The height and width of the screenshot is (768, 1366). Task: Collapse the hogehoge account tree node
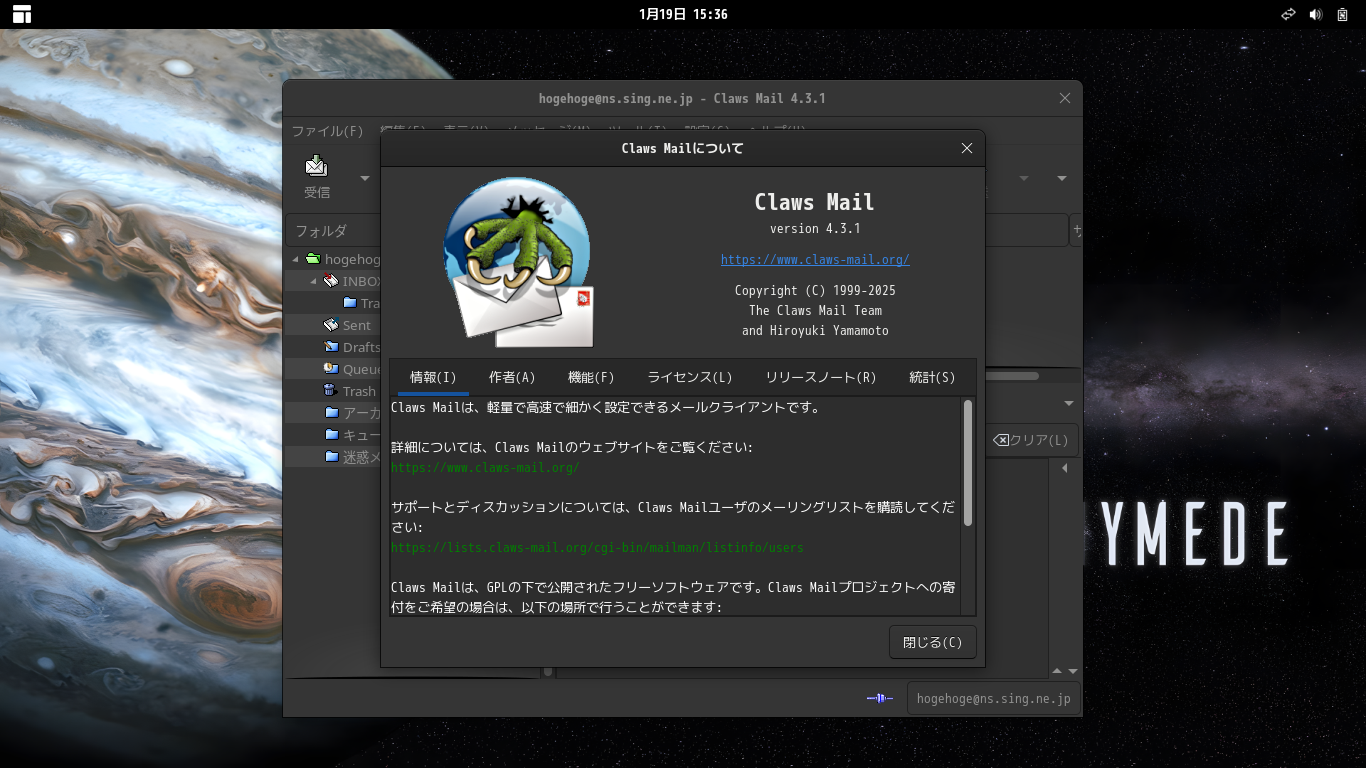tap(296, 259)
